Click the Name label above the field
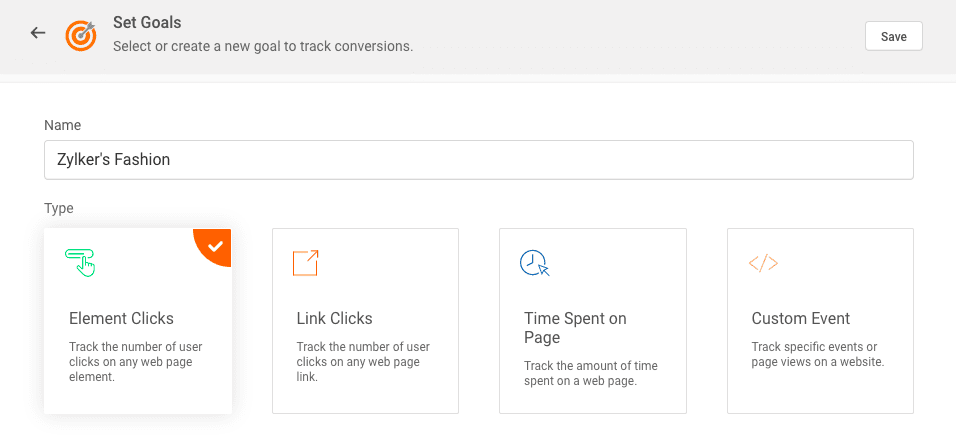The image size is (956, 445). [62, 125]
